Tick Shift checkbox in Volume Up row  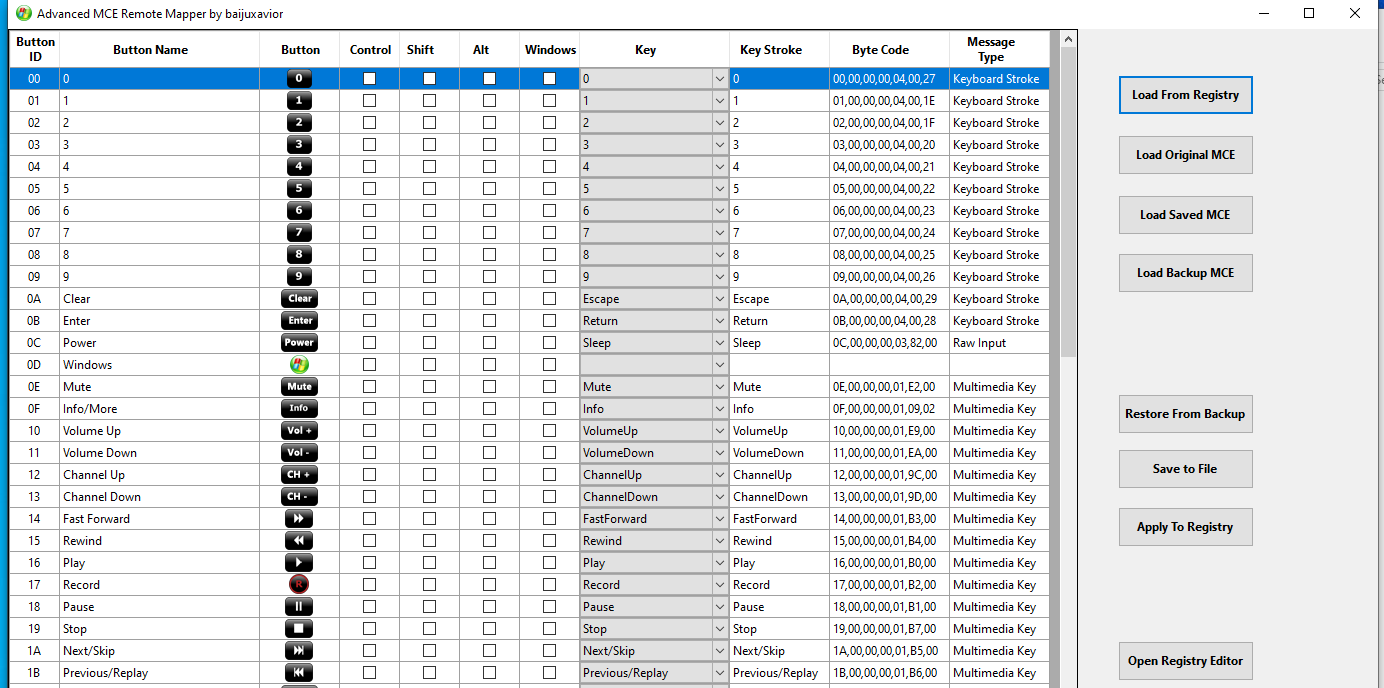point(429,430)
